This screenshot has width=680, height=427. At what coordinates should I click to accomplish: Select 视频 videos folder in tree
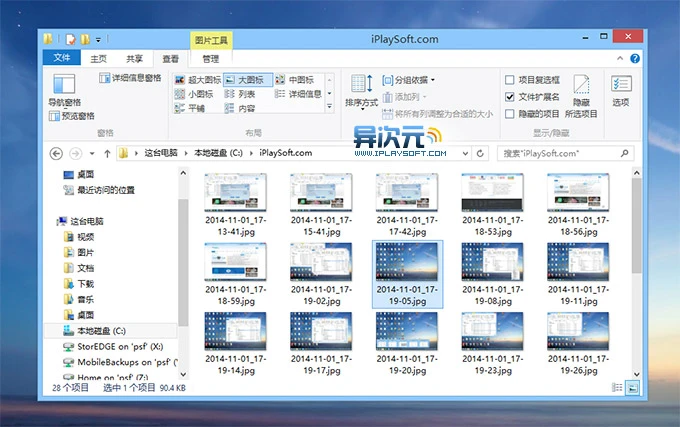pos(79,237)
